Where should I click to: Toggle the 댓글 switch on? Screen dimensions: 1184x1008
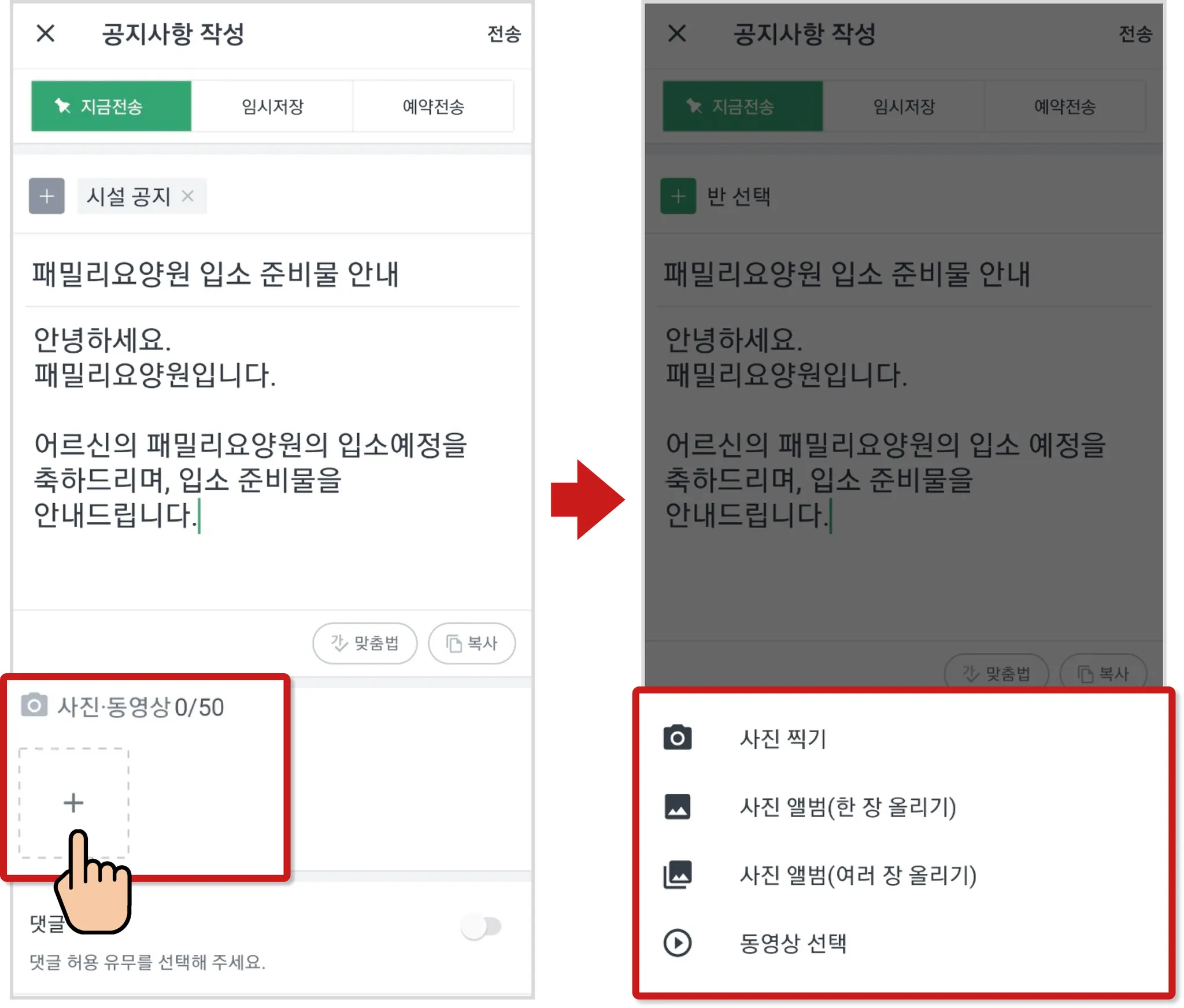[482, 926]
